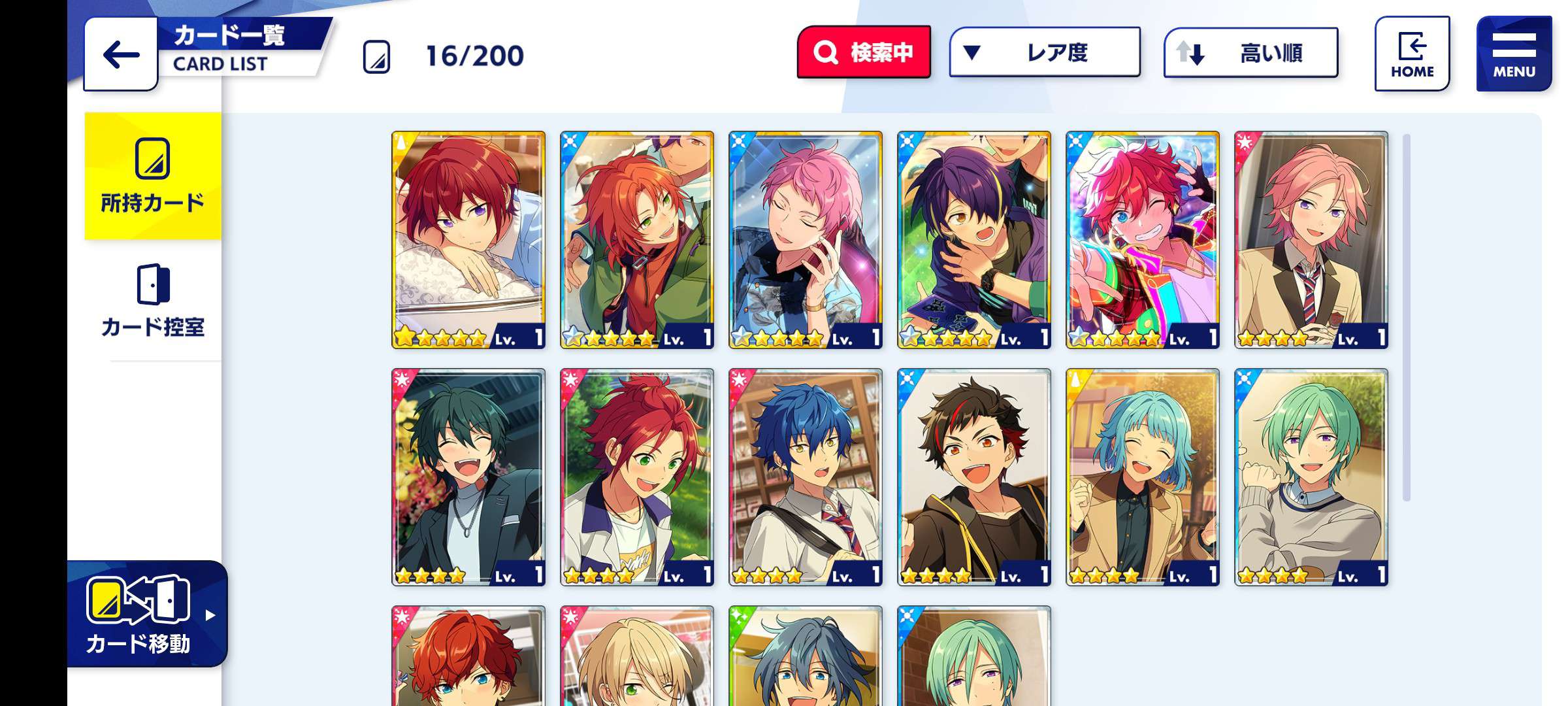
Task: Click the red 検索中 search button
Action: click(x=864, y=52)
